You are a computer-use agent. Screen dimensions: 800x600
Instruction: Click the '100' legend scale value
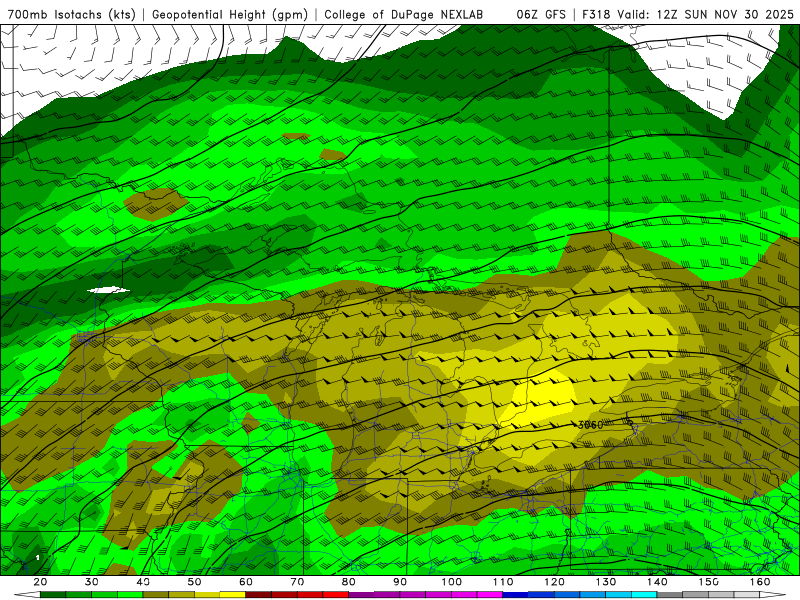pyautogui.click(x=452, y=582)
